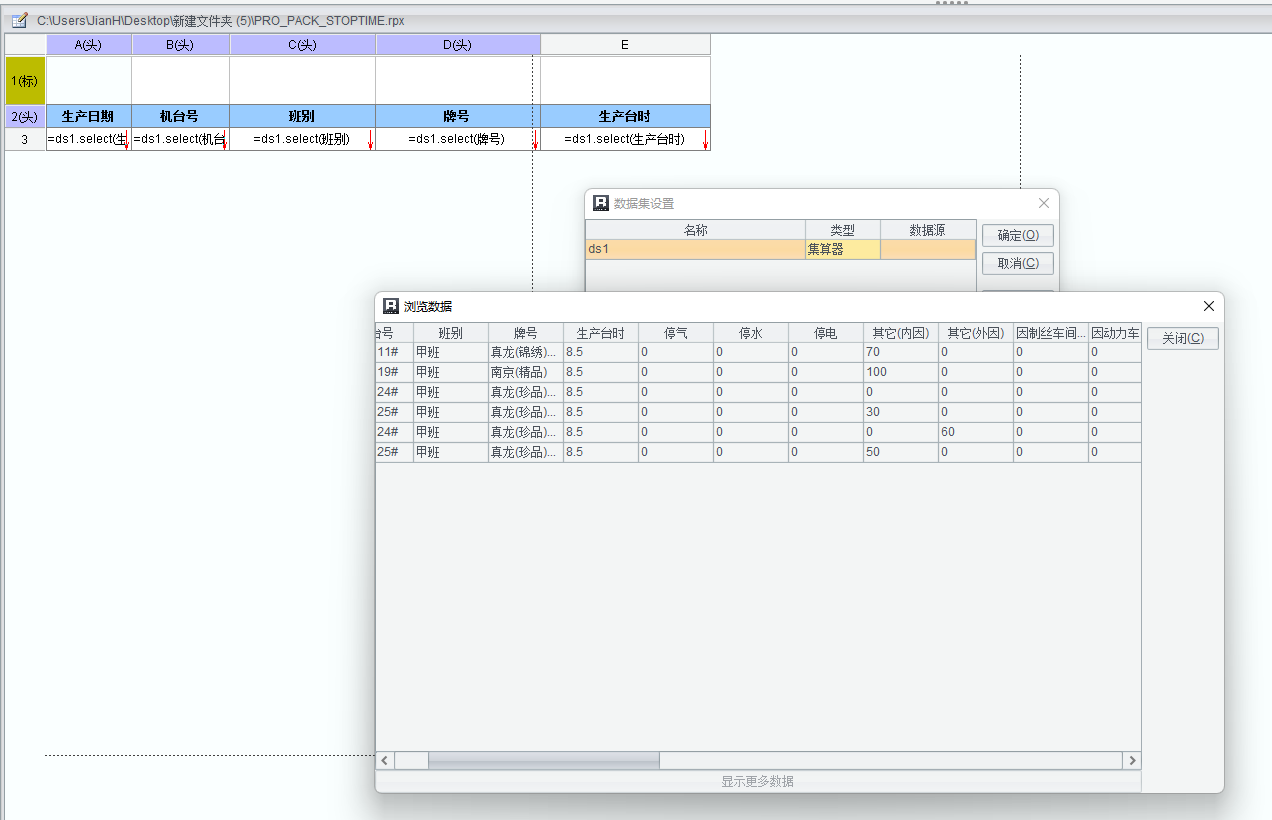Image resolution: width=1272 pixels, height=820 pixels.
Task: Click the report file icon beside the path
Action: pos(19,20)
